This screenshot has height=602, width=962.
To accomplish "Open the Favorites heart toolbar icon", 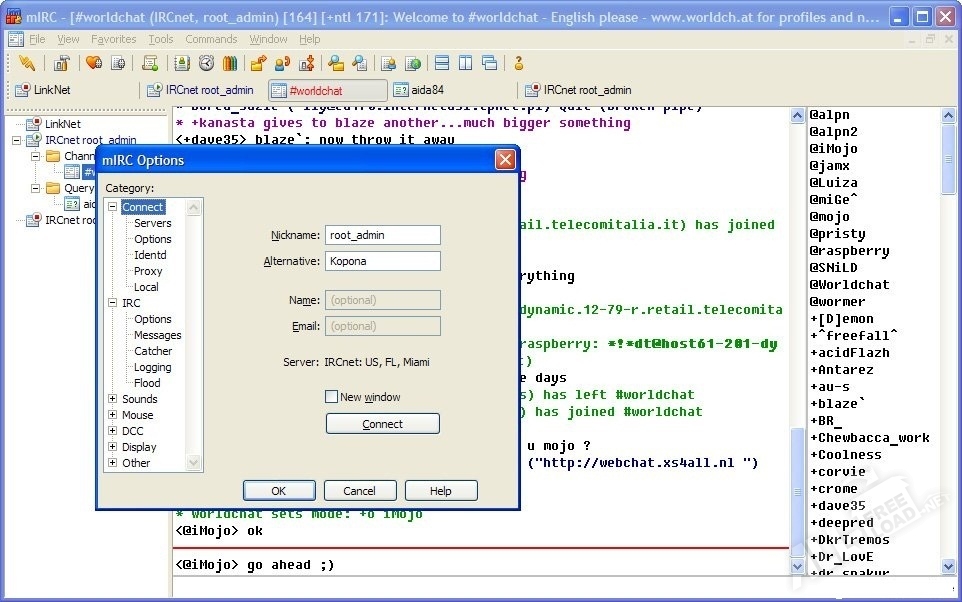I will 94,63.
